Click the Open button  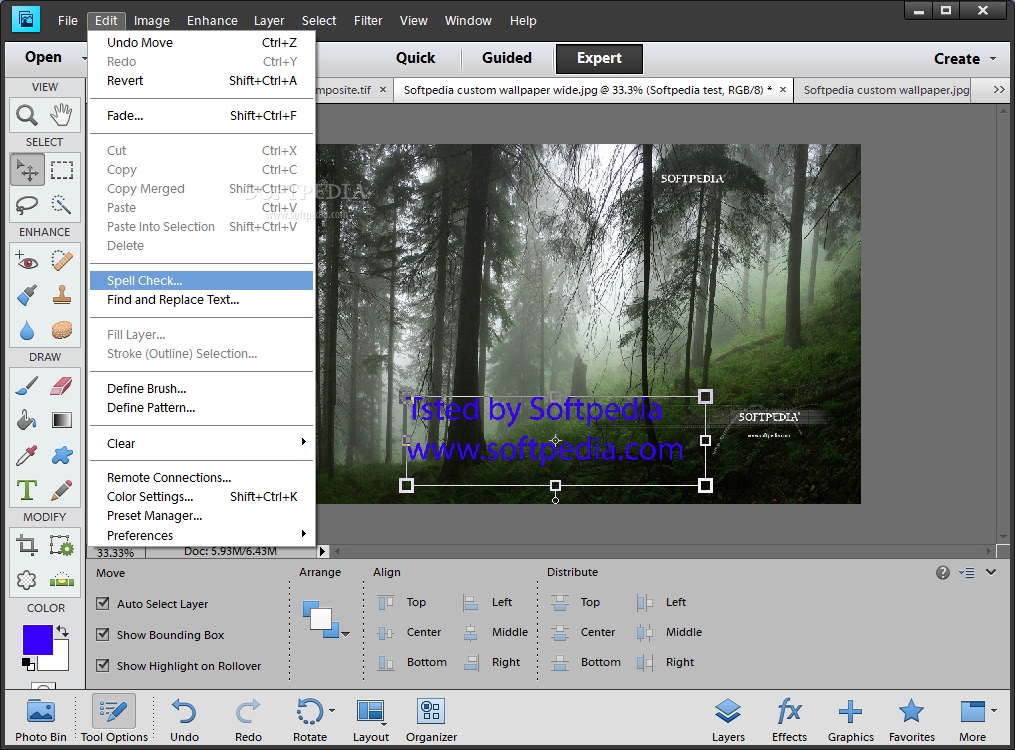click(43, 57)
